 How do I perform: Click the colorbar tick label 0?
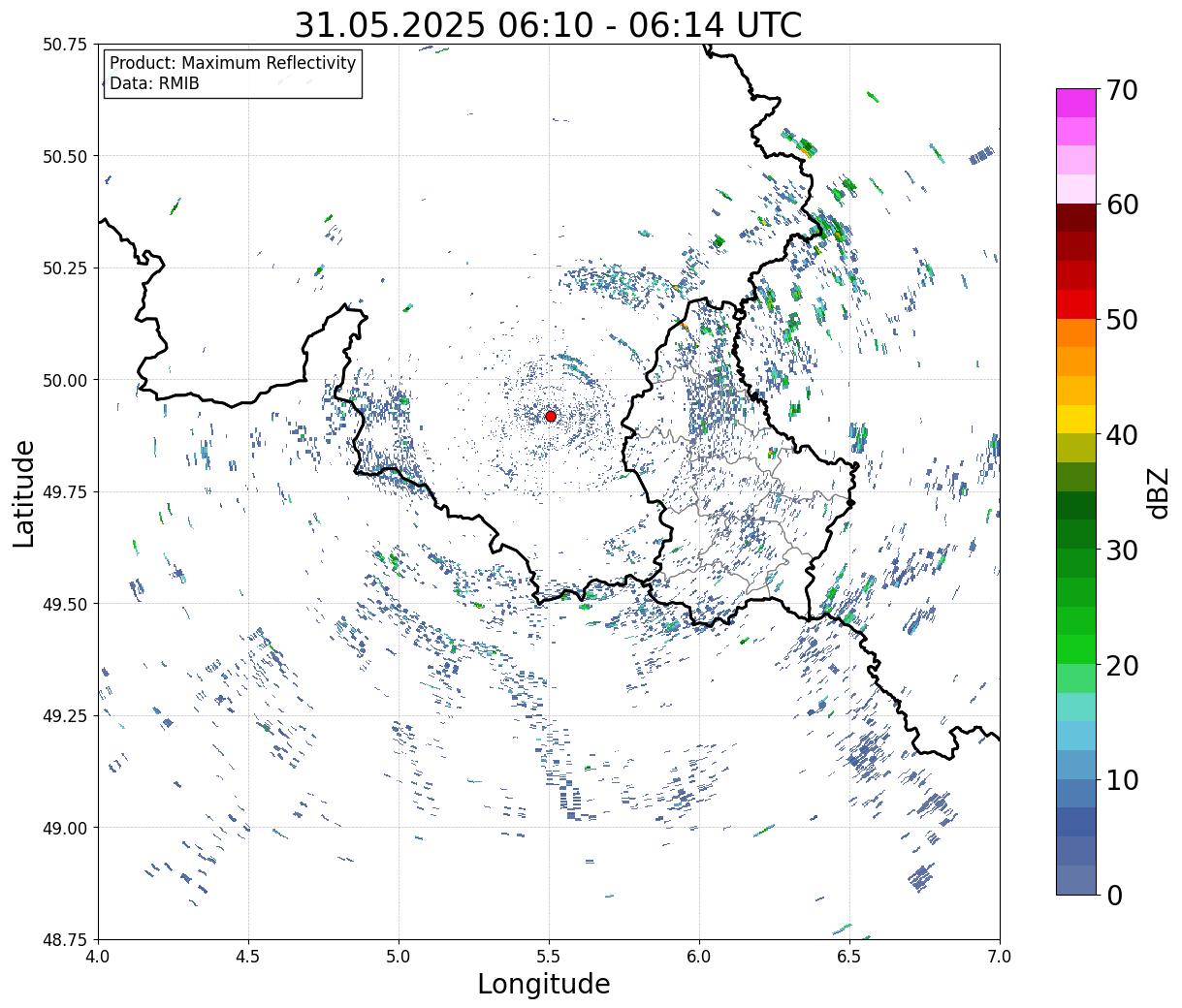click(1113, 895)
